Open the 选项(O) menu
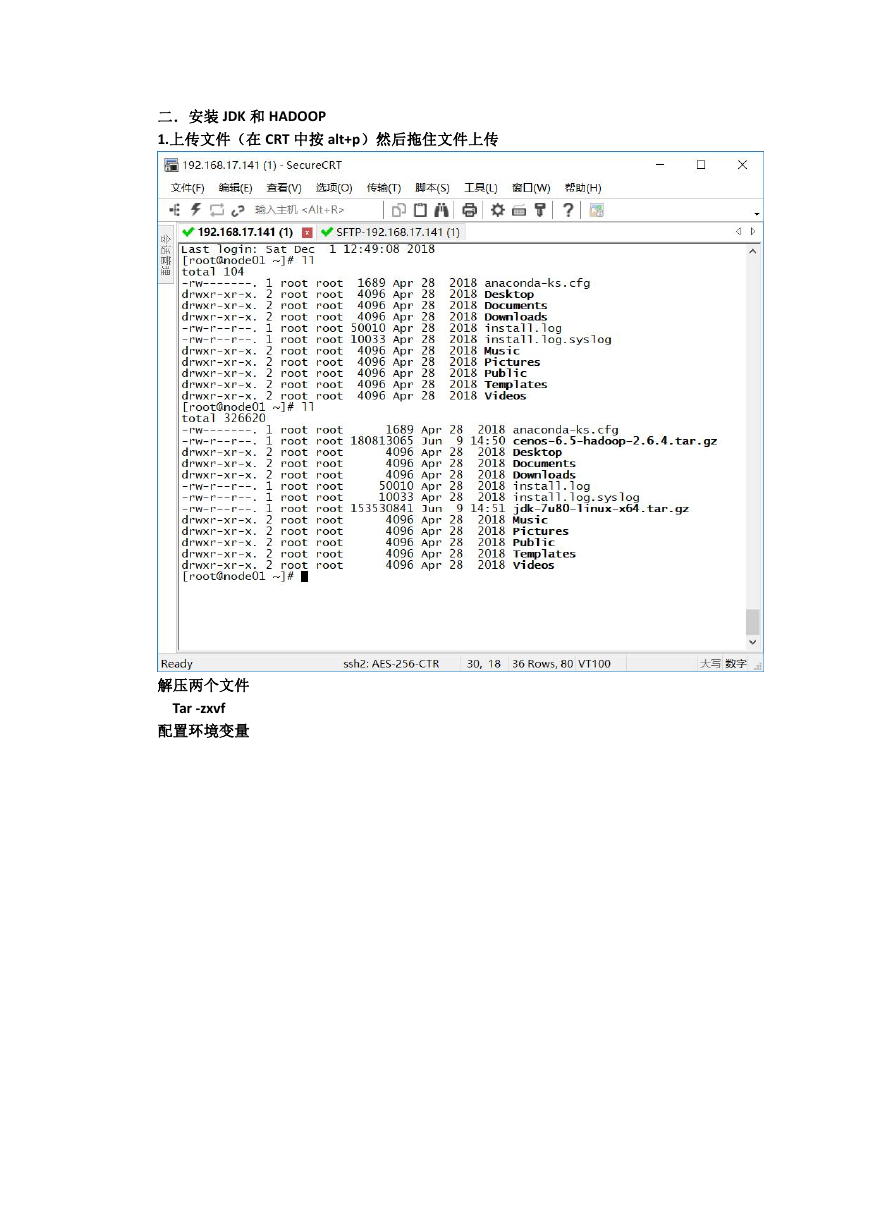869x1228 pixels. tap(334, 188)
